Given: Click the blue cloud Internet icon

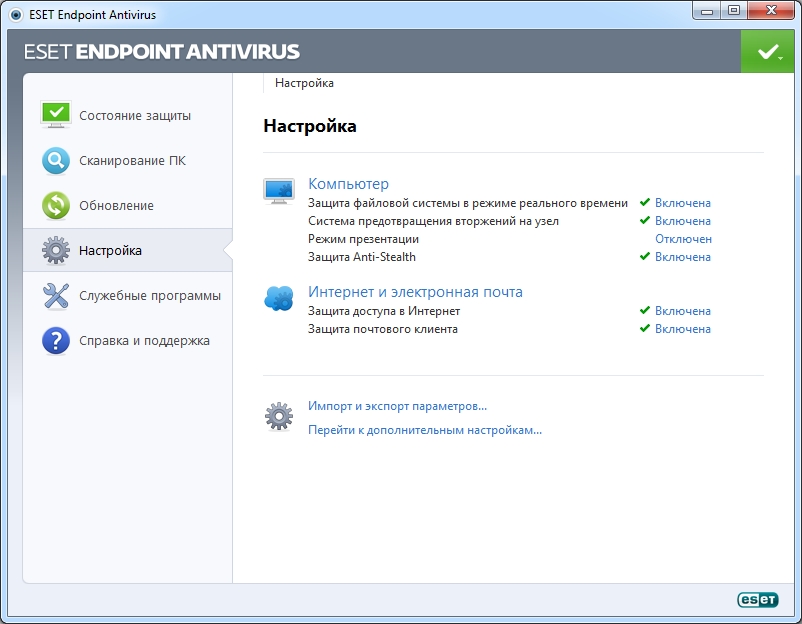Looking at the screenshot, I should click(x=279, y=298).
